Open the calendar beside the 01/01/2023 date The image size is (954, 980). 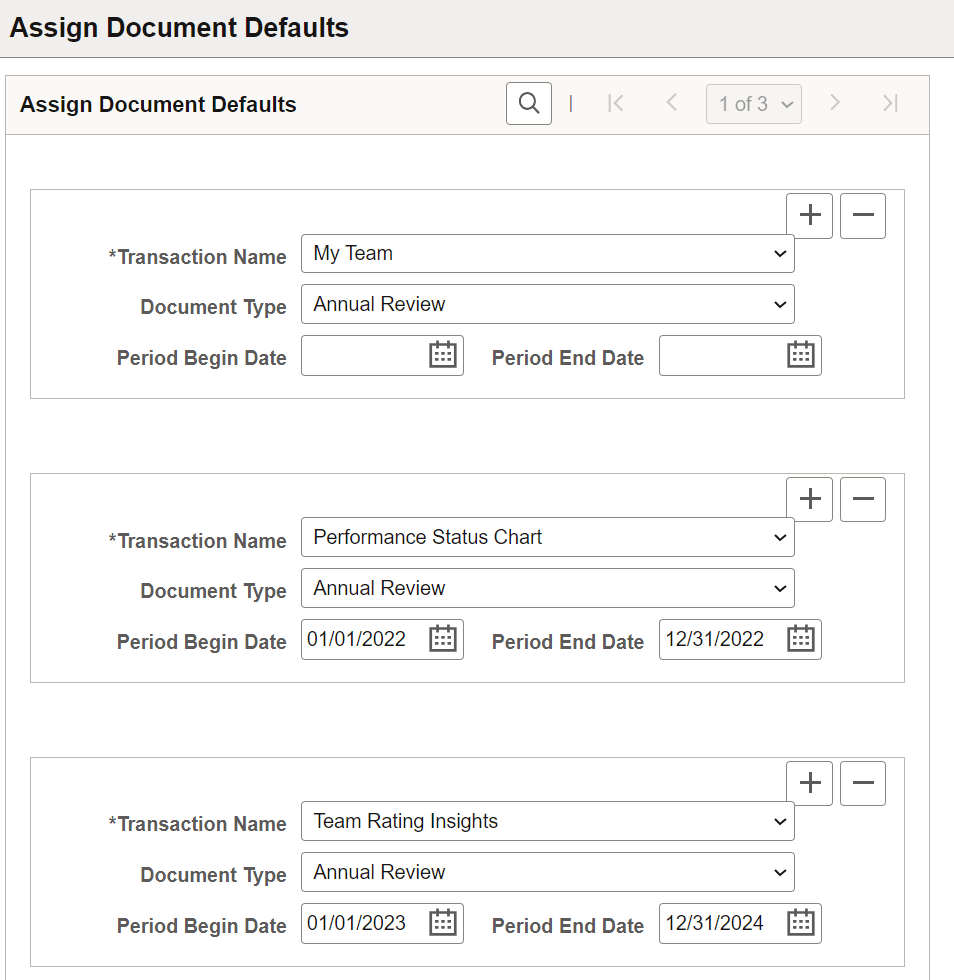click(441, 923)
